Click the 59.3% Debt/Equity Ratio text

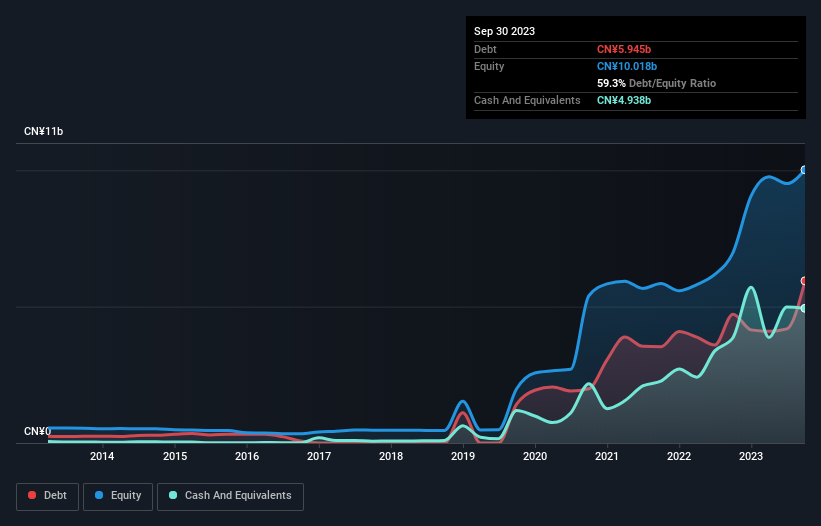click(656, 83)
